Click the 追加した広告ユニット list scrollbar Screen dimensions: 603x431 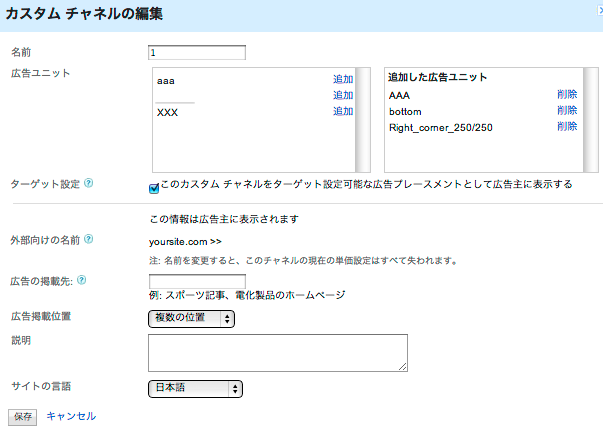(x=591, y=120)
